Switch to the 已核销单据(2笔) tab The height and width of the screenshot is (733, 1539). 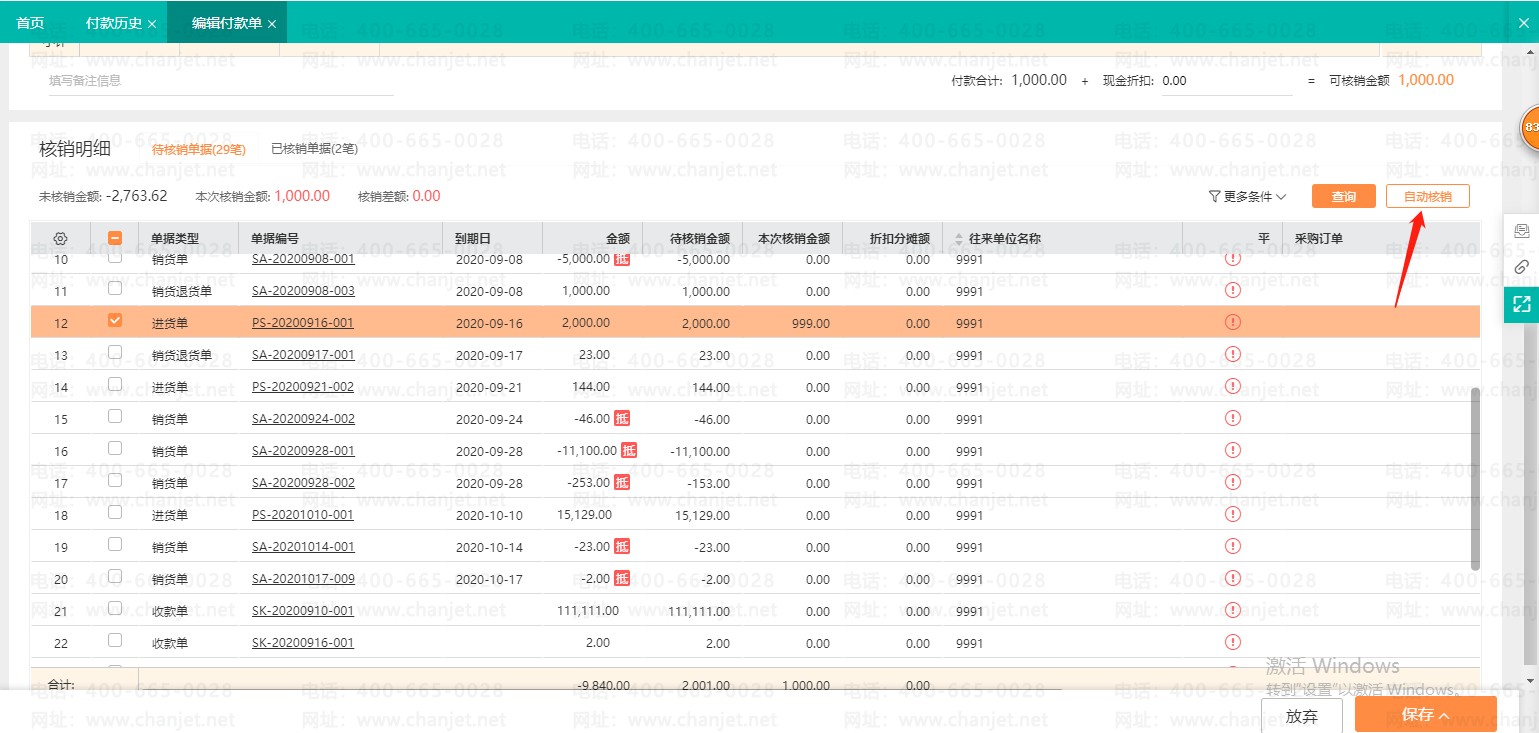coord(314,149)
